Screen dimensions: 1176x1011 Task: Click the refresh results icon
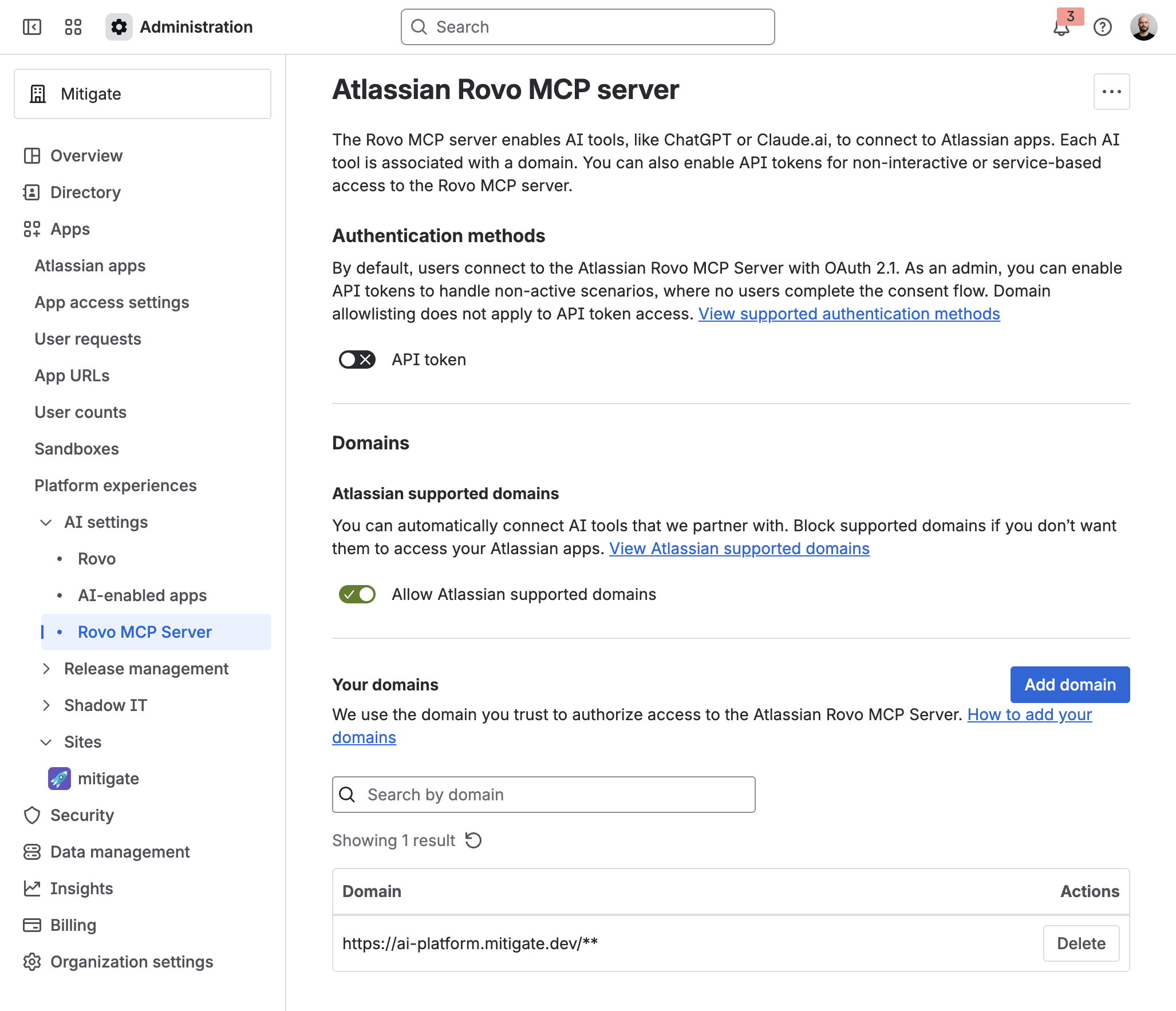tap(473, 840)
